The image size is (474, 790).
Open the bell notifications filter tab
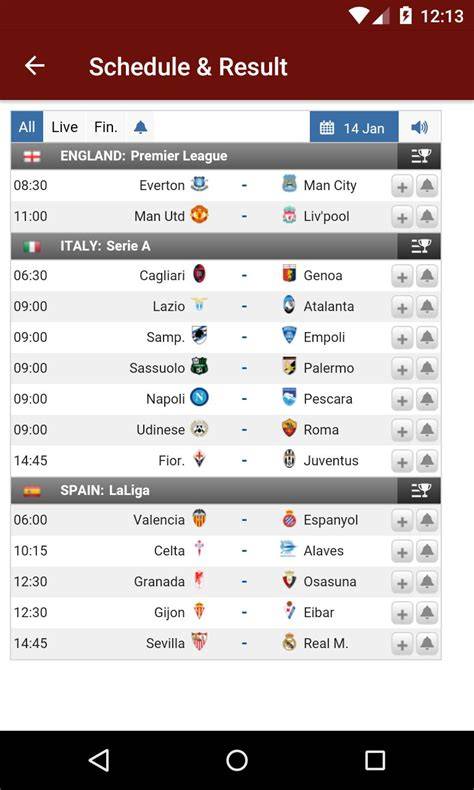(141, 127)
